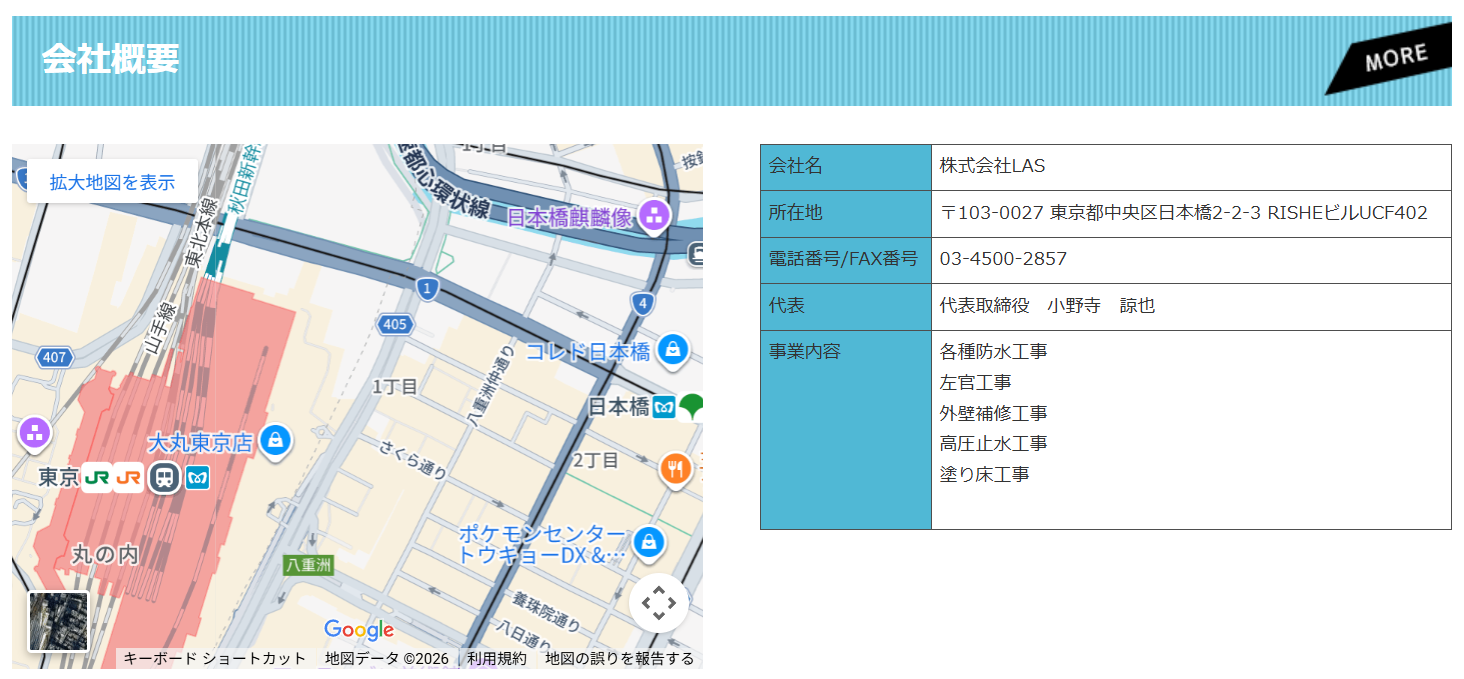Viewport: 1464px width, 679px height.
Task: Click the 大丸東京店 shopping bag marker
Action: [x=277, y=437]
